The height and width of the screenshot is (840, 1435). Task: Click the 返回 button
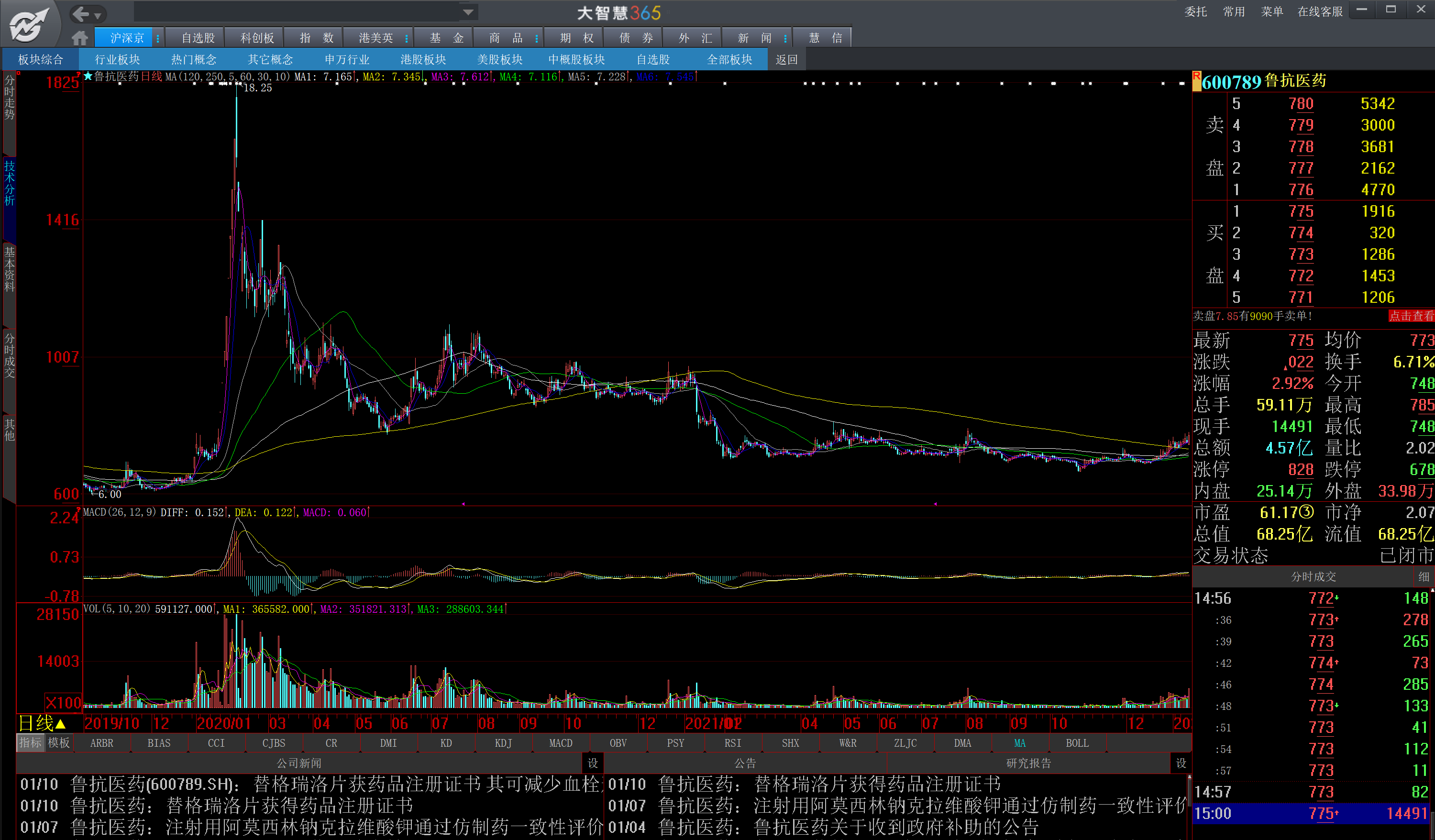(787, 60)
